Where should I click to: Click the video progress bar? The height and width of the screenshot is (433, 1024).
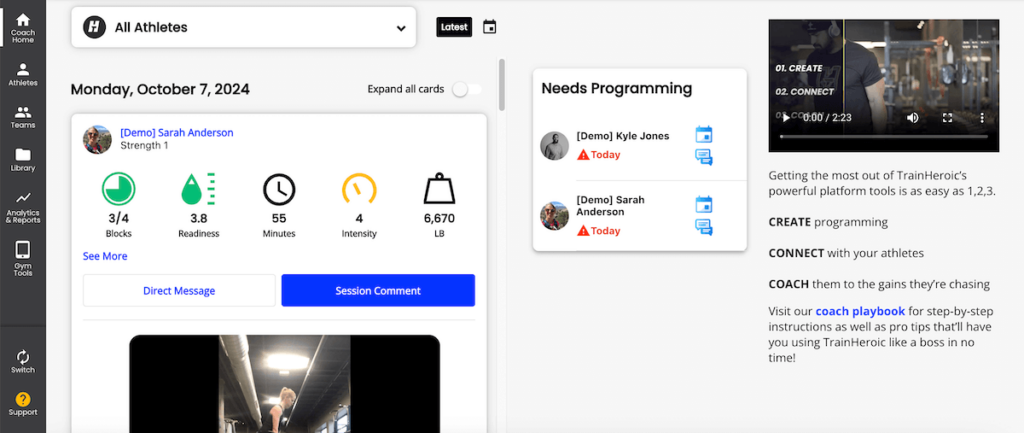point(880,135)
